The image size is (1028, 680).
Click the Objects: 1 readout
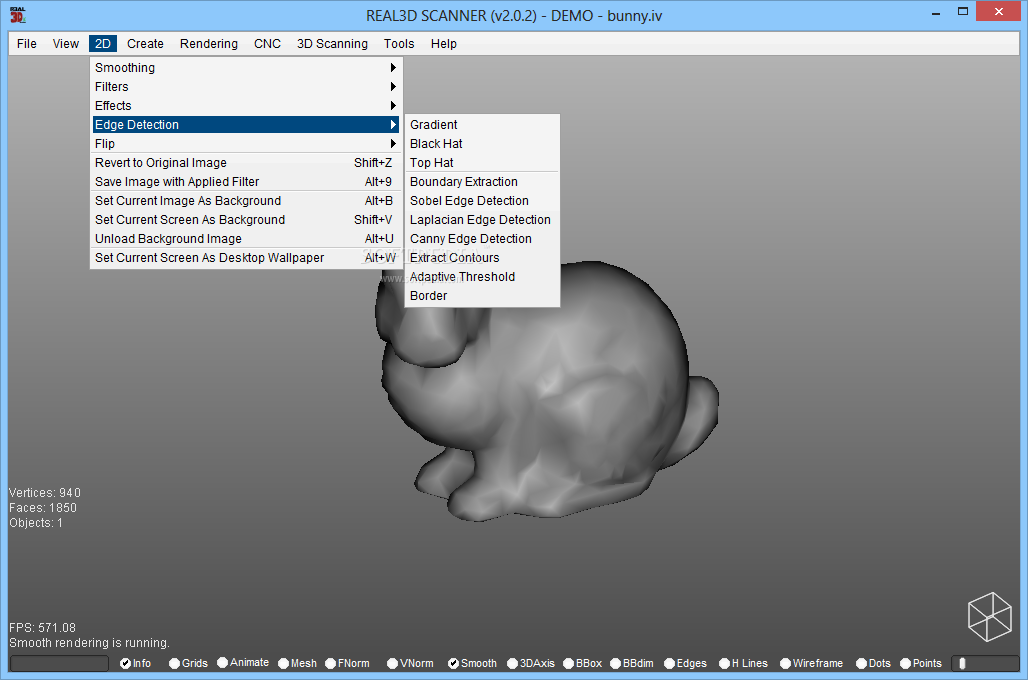pyautogui.click(x=35, y=523)
